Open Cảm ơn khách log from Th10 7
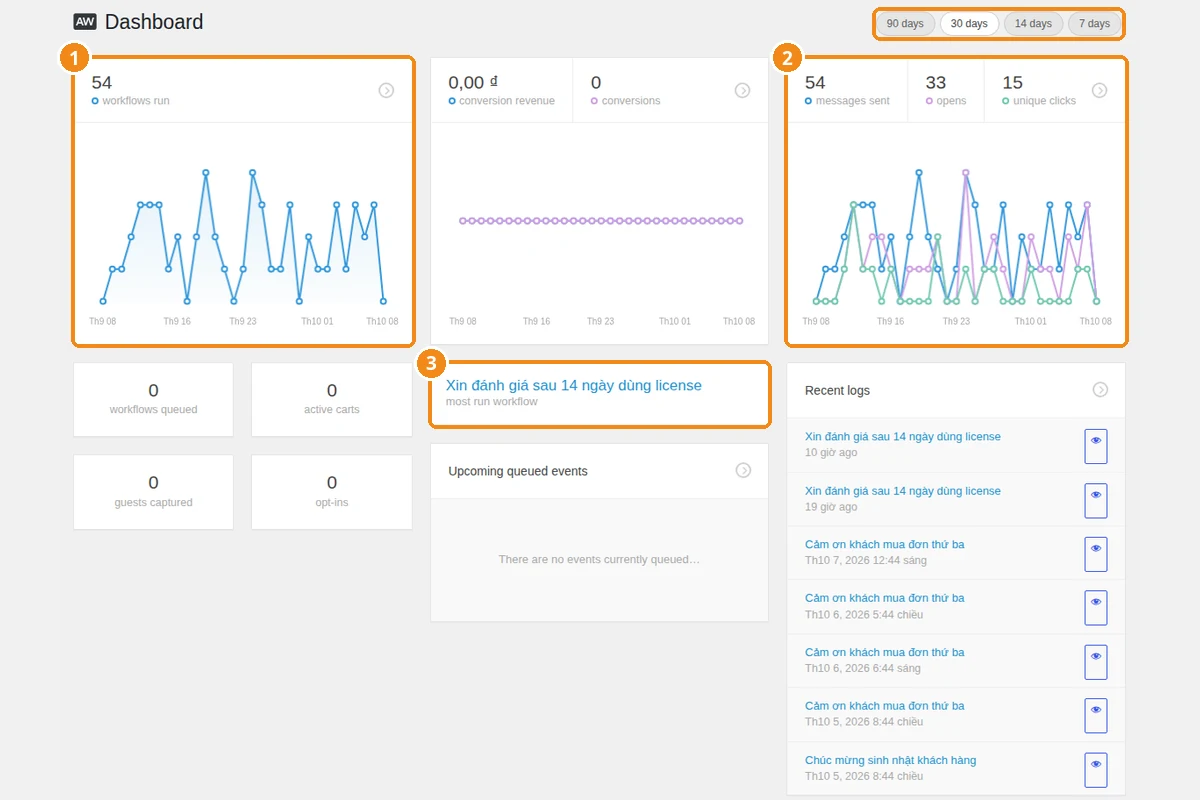Screen dimensions: 1200x800 point(885,544)
